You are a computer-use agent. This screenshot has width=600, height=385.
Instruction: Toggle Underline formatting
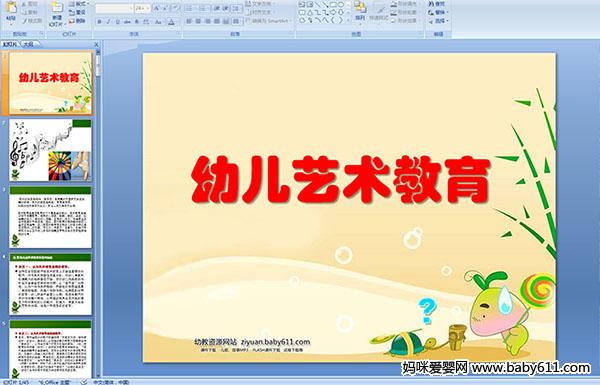(117, 22)
